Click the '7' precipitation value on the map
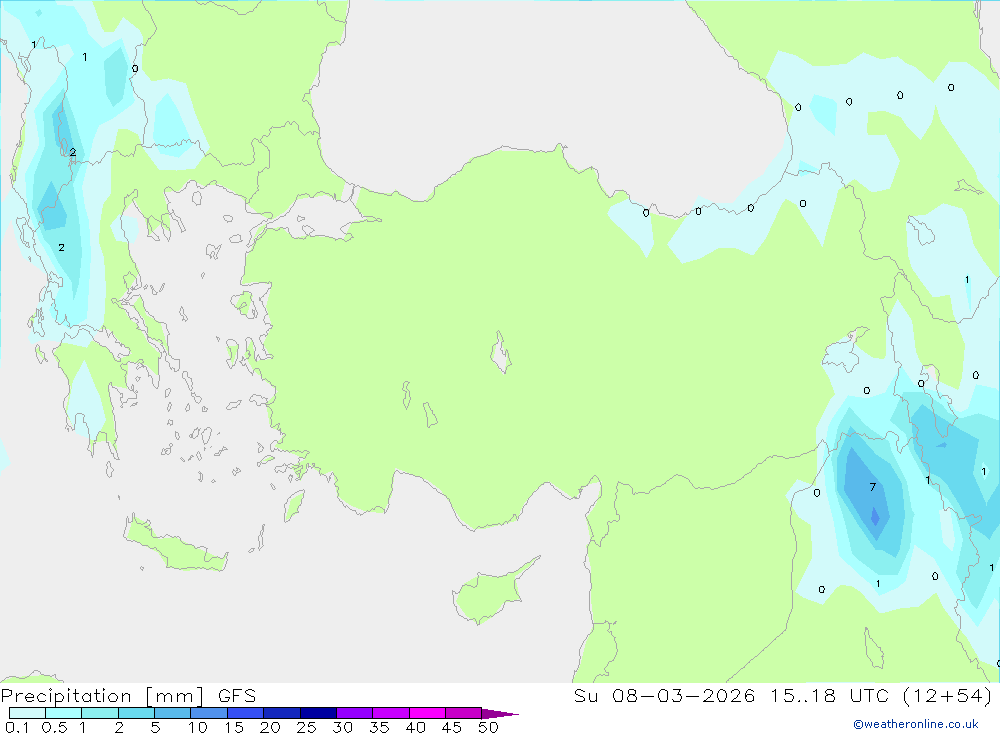Screen dimensions: 1000x733 coord(872,487)
